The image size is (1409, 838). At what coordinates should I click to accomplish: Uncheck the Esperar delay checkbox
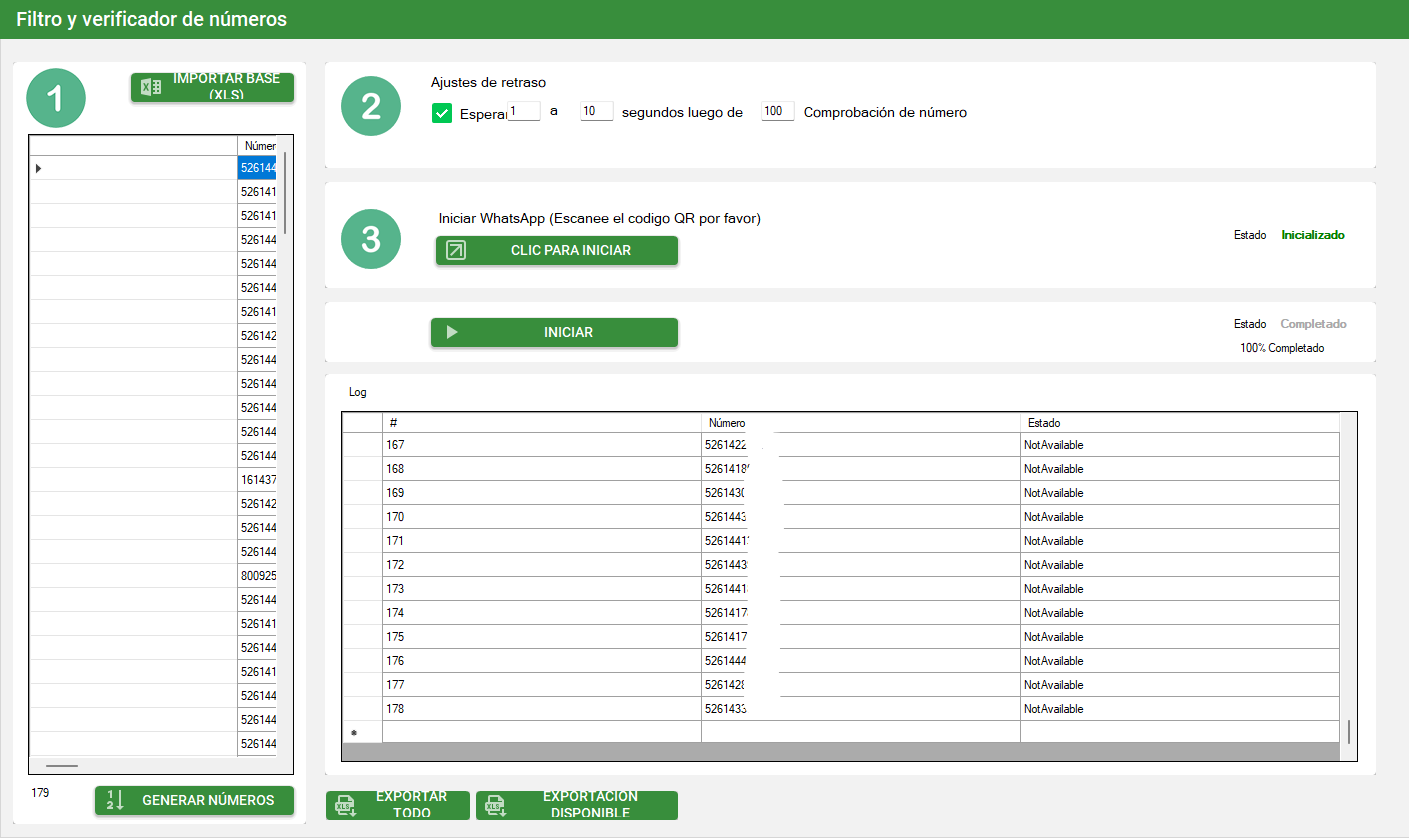(442, 113)
